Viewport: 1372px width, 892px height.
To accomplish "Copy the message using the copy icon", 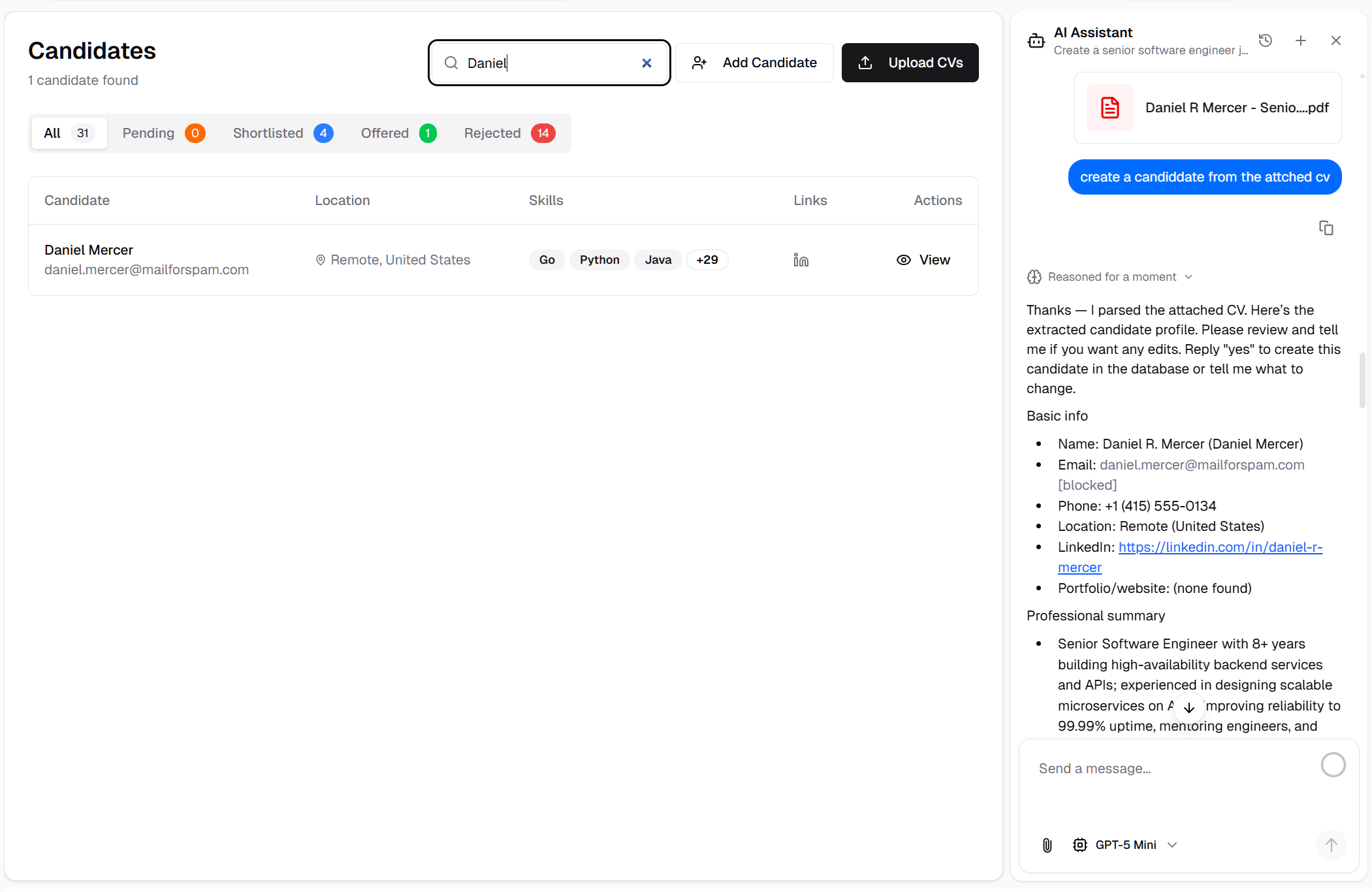I will point(1326,228).
